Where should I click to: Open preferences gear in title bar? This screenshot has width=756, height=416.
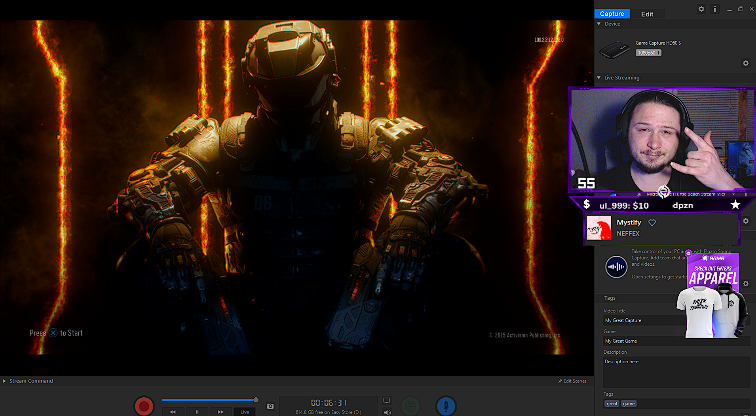702,9
